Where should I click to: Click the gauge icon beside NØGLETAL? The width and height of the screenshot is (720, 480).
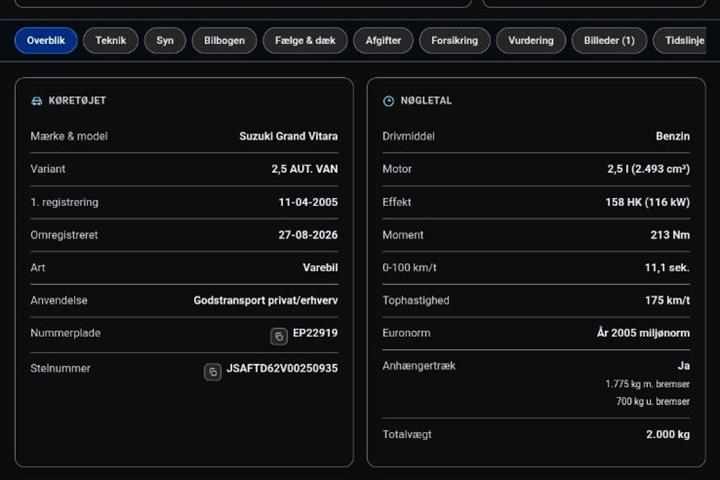click(x=388, y=101)
